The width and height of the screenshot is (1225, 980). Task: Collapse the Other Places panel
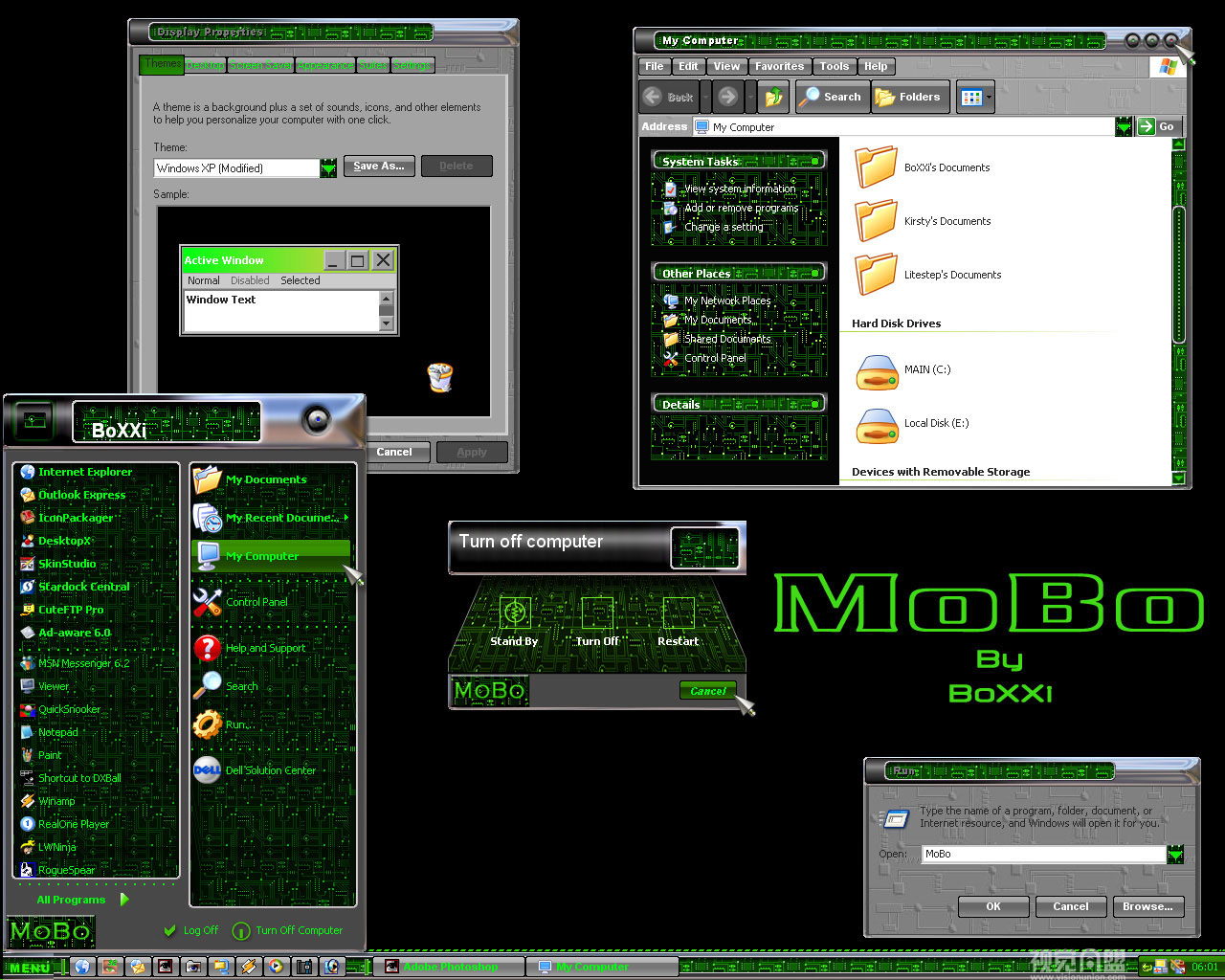pyautogui.click(x=815, y=273)
